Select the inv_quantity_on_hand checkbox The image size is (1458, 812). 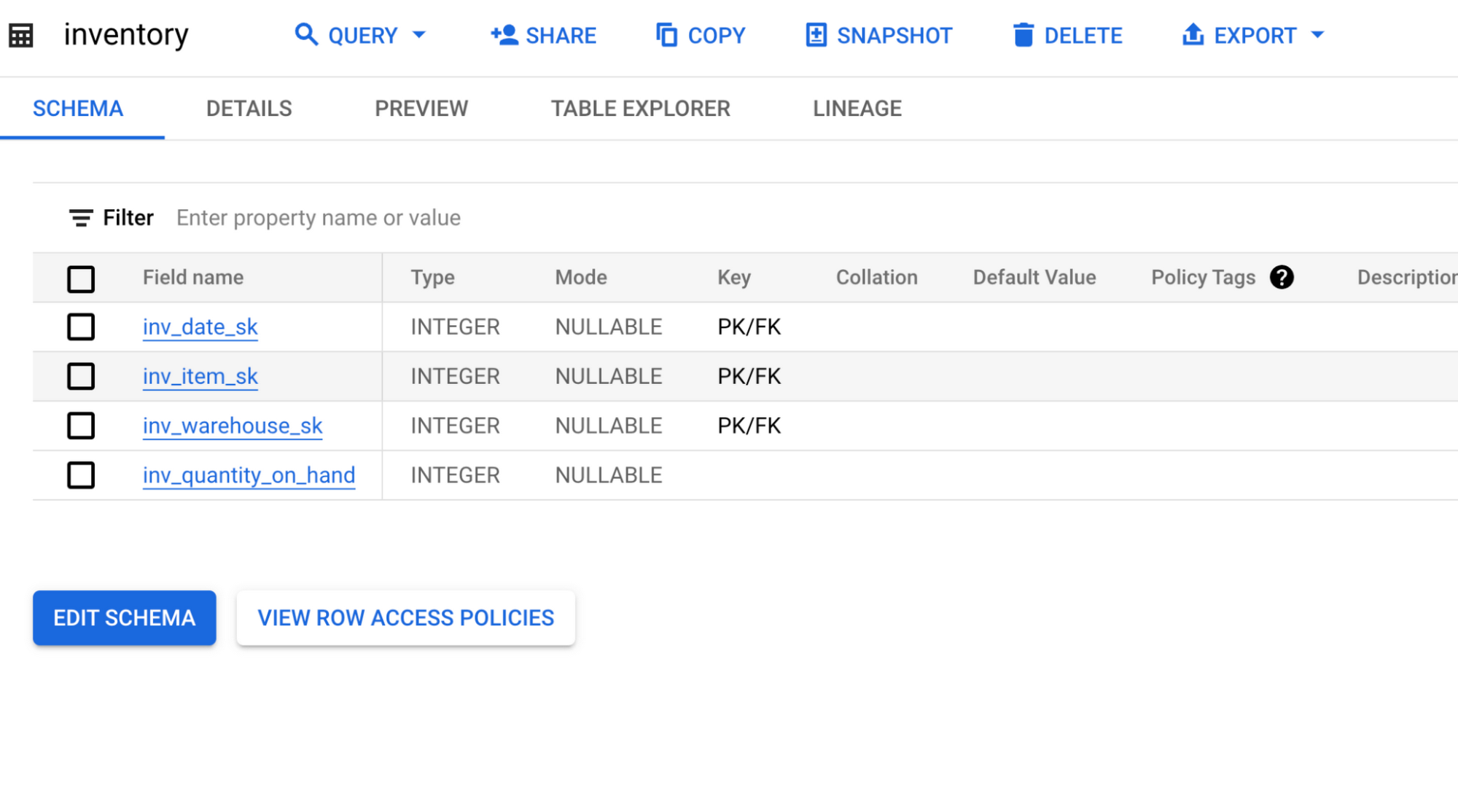[80, 474]
